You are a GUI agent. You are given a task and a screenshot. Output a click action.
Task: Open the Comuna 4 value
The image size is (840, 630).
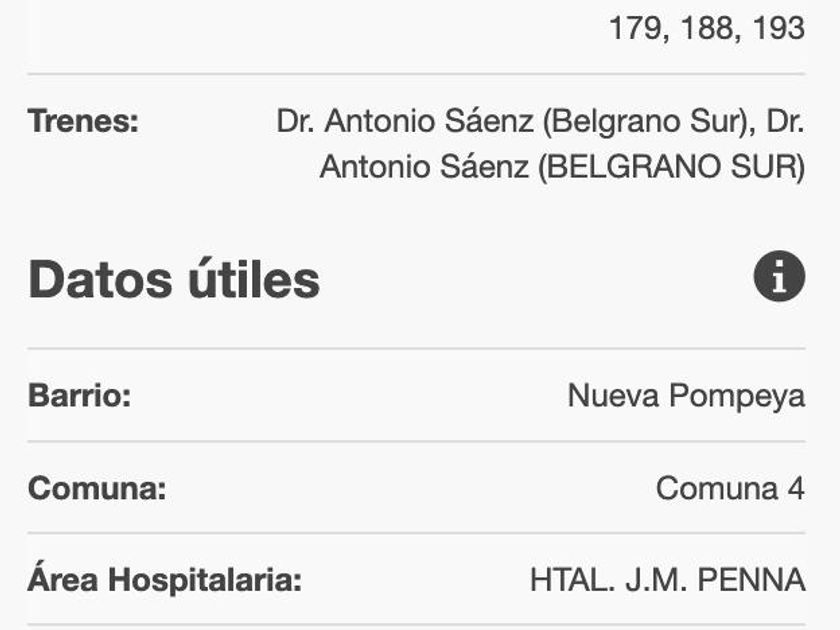(x=730, y=489)
